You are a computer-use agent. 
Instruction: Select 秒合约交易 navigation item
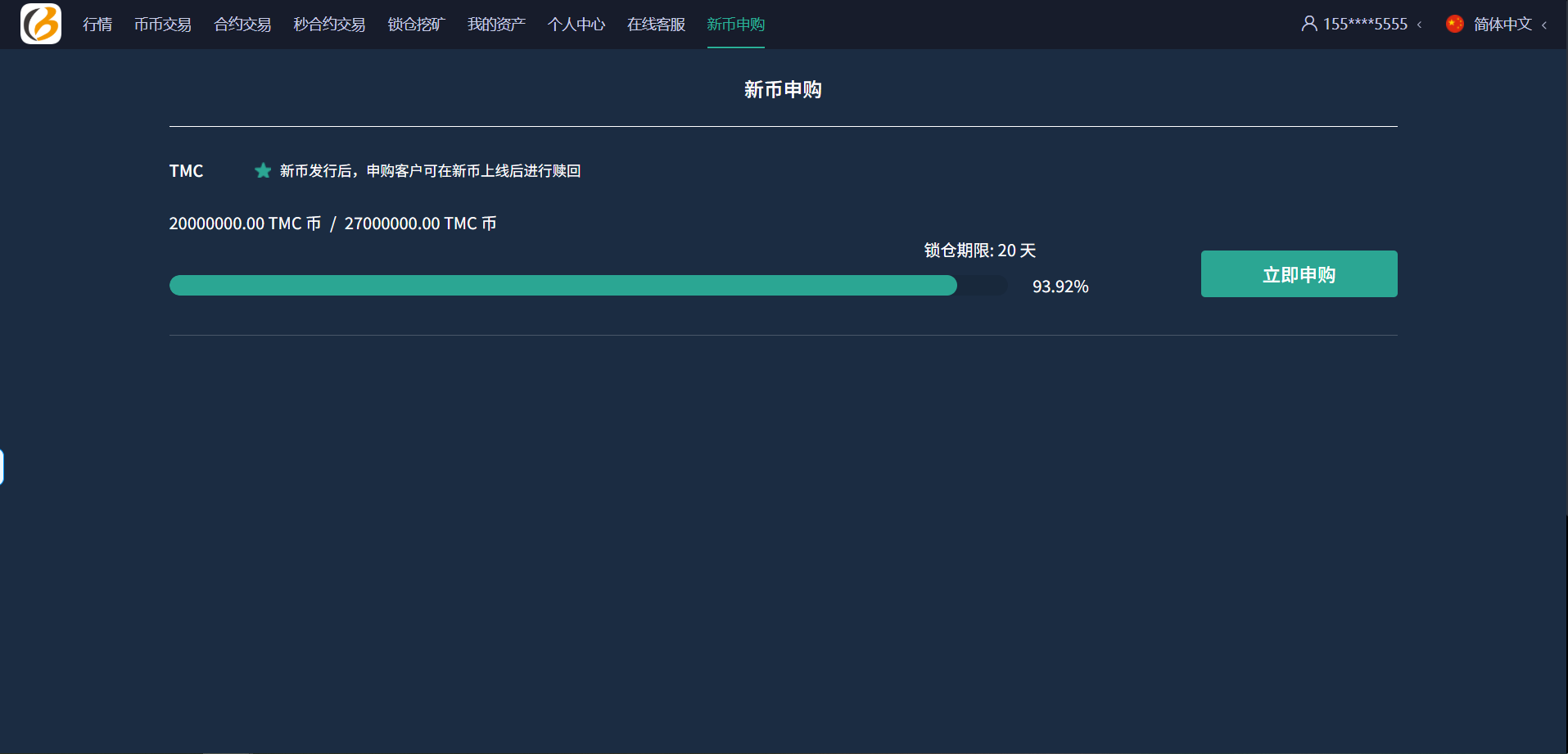329,25
